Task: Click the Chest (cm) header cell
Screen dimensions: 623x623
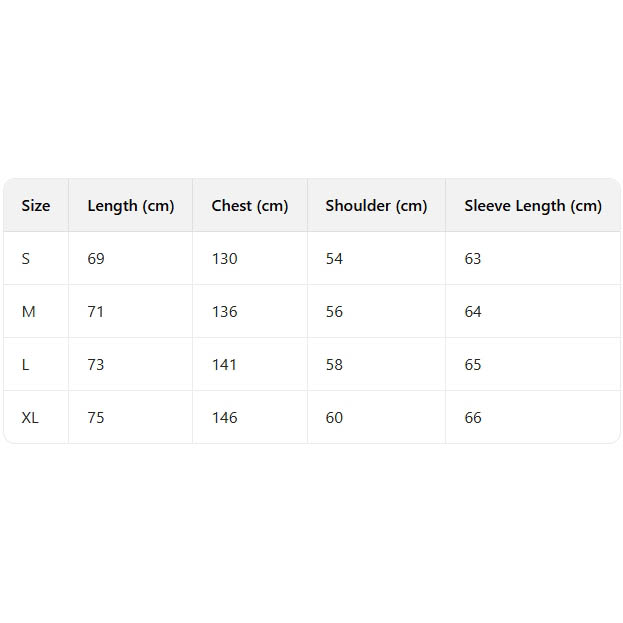Action: coord(250,206)
